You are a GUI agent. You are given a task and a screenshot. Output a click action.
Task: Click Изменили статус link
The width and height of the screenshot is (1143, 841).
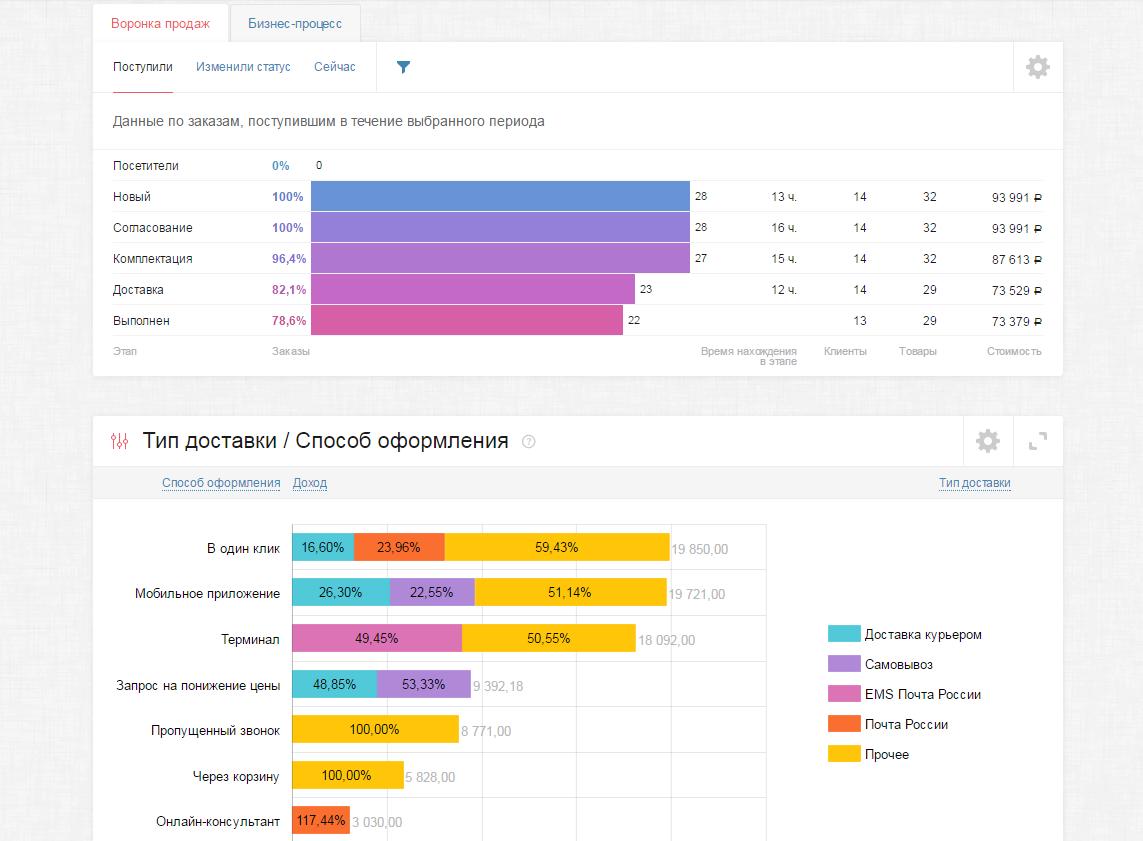click(x=243, y=67)
